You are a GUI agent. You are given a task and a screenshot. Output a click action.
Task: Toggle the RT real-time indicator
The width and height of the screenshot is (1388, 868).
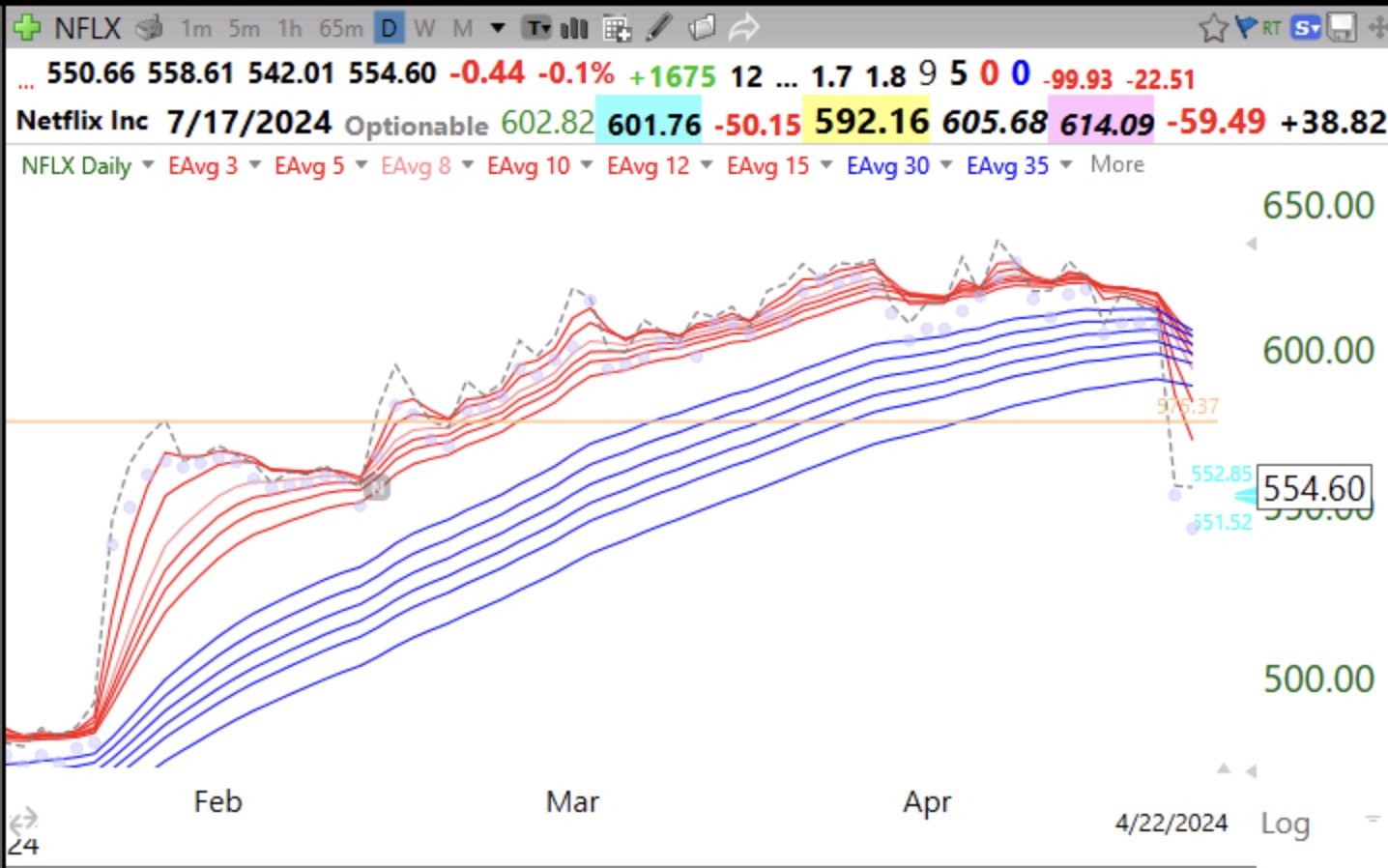tap(1271, 28)
